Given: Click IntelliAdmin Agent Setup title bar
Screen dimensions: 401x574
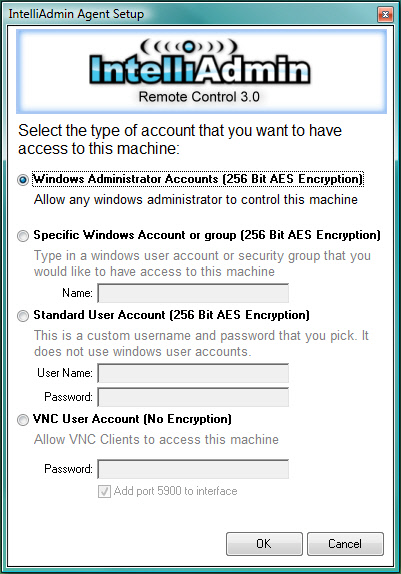Looking at the screenshot, I should click(x=190, y=14).
